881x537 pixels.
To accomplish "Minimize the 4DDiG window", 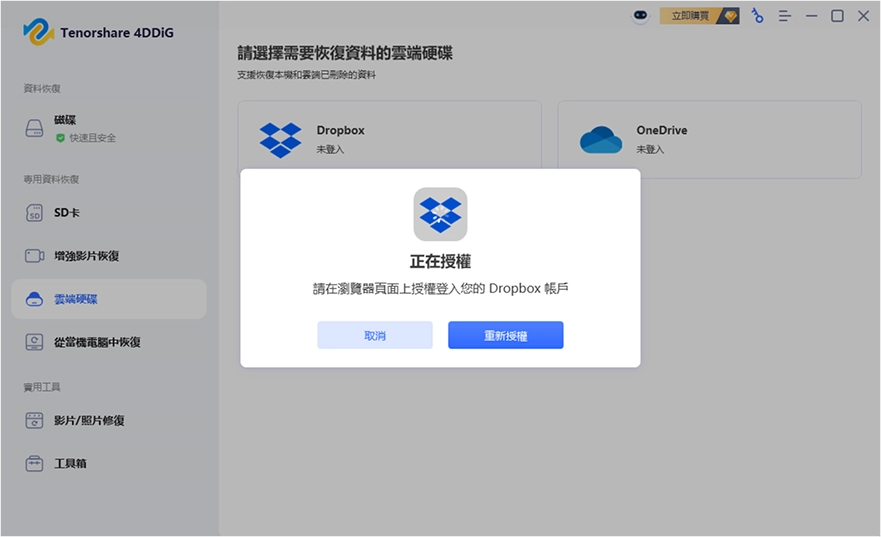I will (811, 16).
